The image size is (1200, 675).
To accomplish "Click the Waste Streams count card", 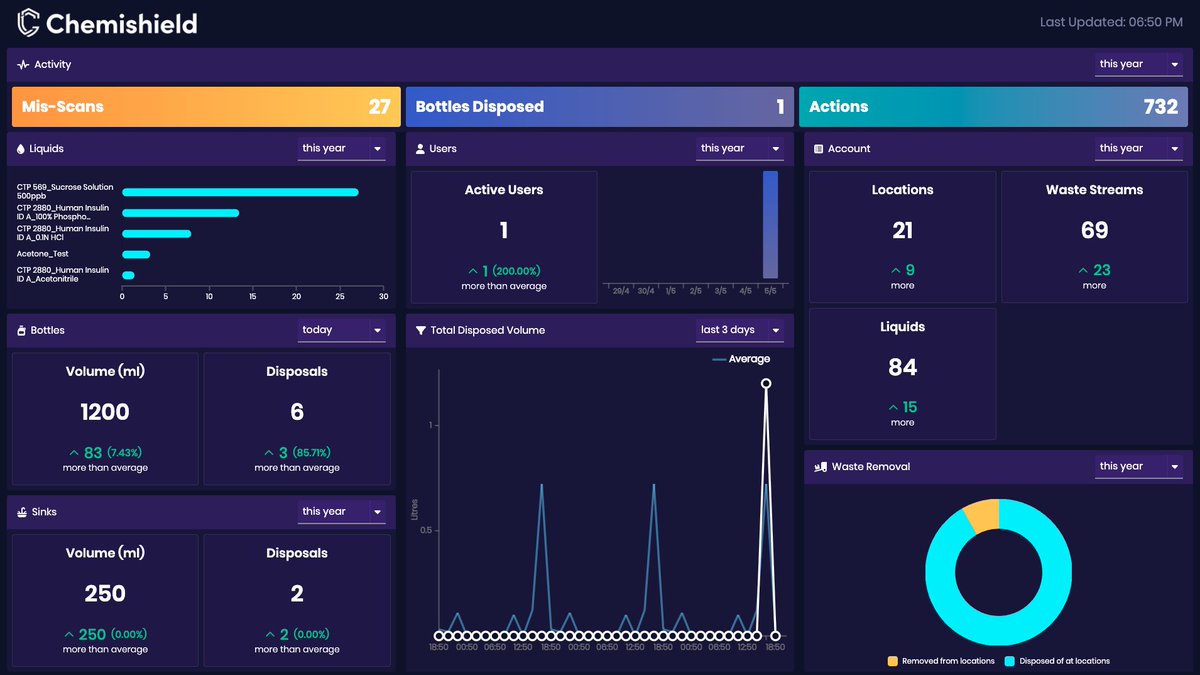I will coord(1094,237).
